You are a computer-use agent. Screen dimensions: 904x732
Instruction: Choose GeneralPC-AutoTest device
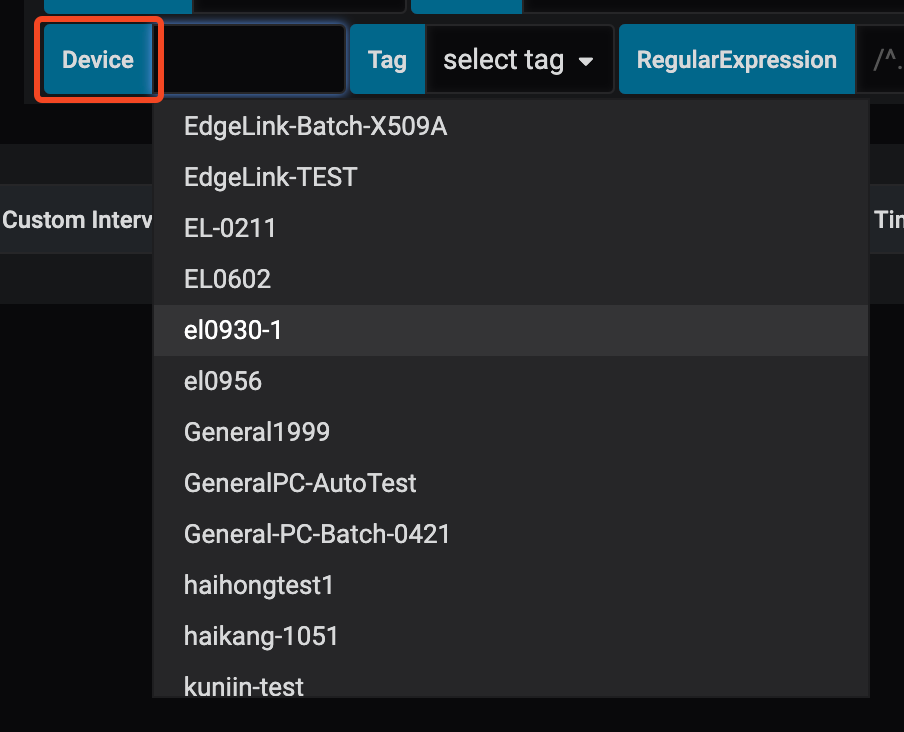coord(300,482)
